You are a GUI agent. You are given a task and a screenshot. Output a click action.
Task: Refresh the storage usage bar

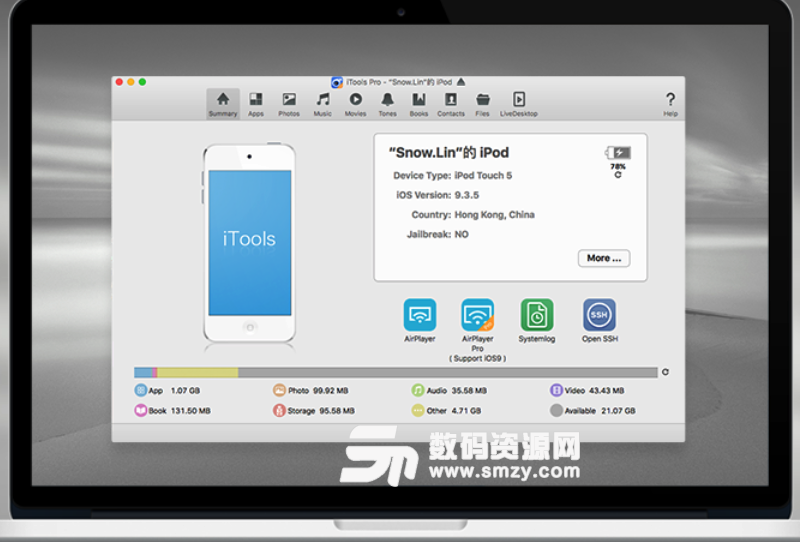point(665,372)
